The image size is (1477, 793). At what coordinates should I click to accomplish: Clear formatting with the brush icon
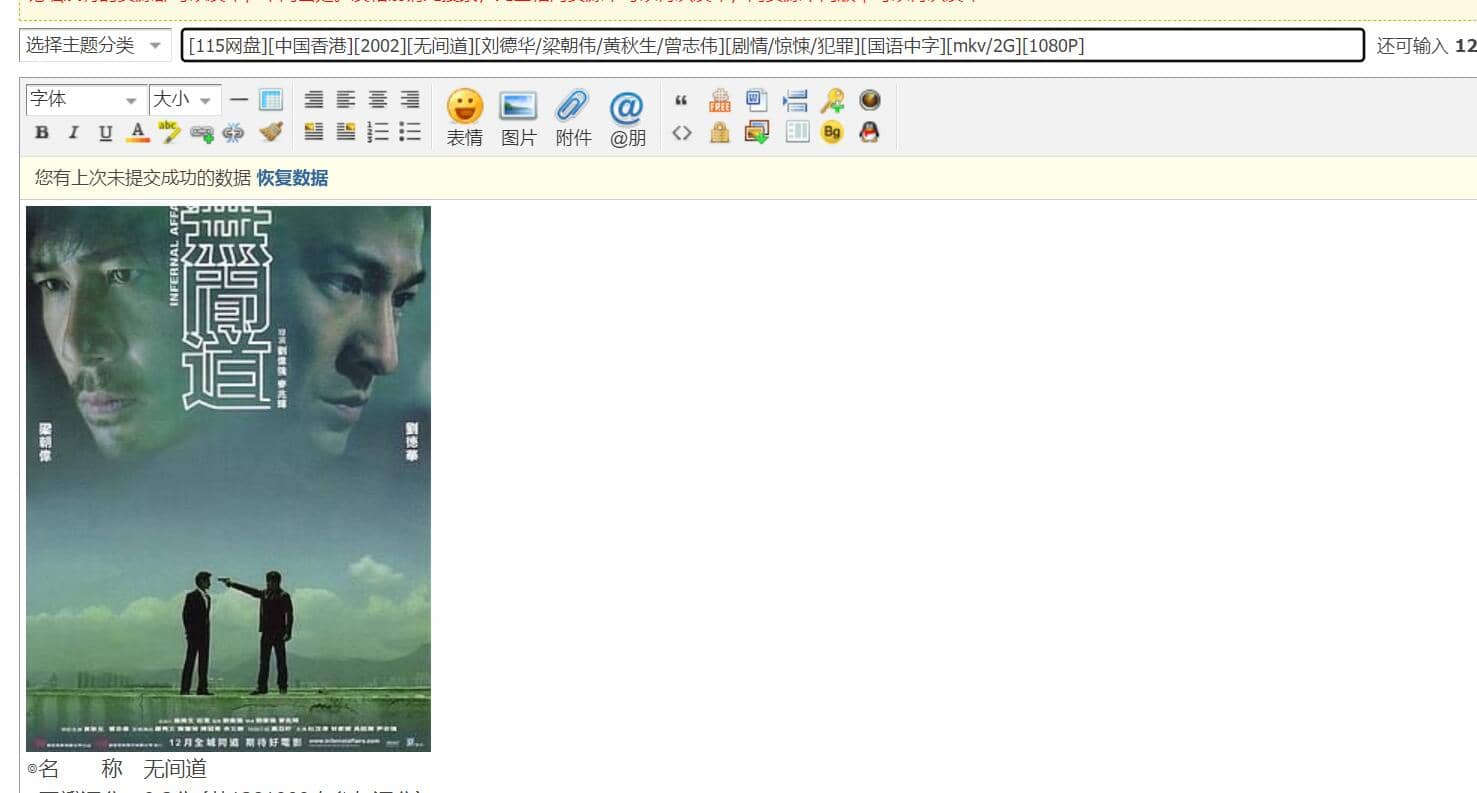pos(271,132)
